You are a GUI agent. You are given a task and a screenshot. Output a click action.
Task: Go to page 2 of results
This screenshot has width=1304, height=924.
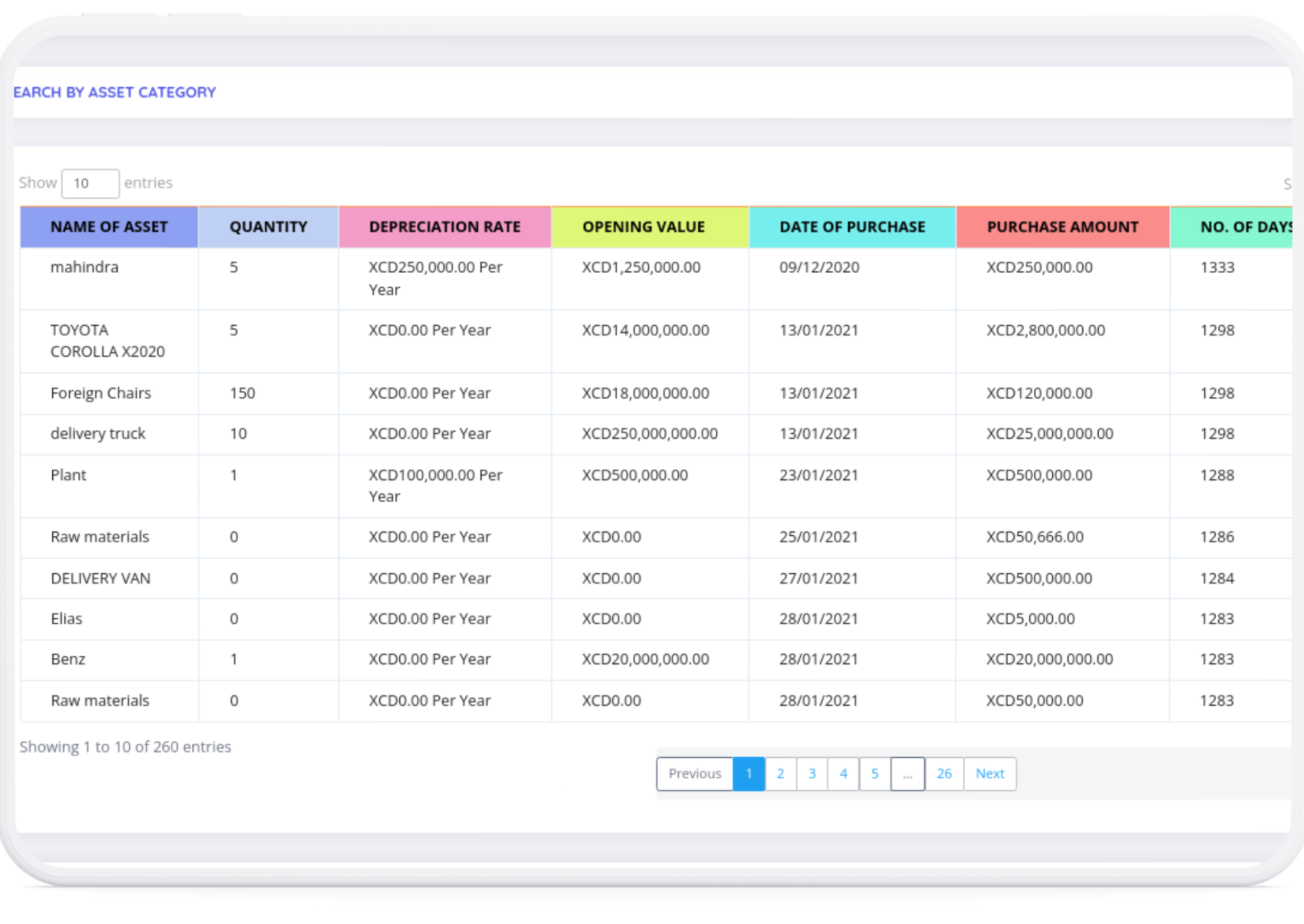pyautogui.click(x=781, y=774)
